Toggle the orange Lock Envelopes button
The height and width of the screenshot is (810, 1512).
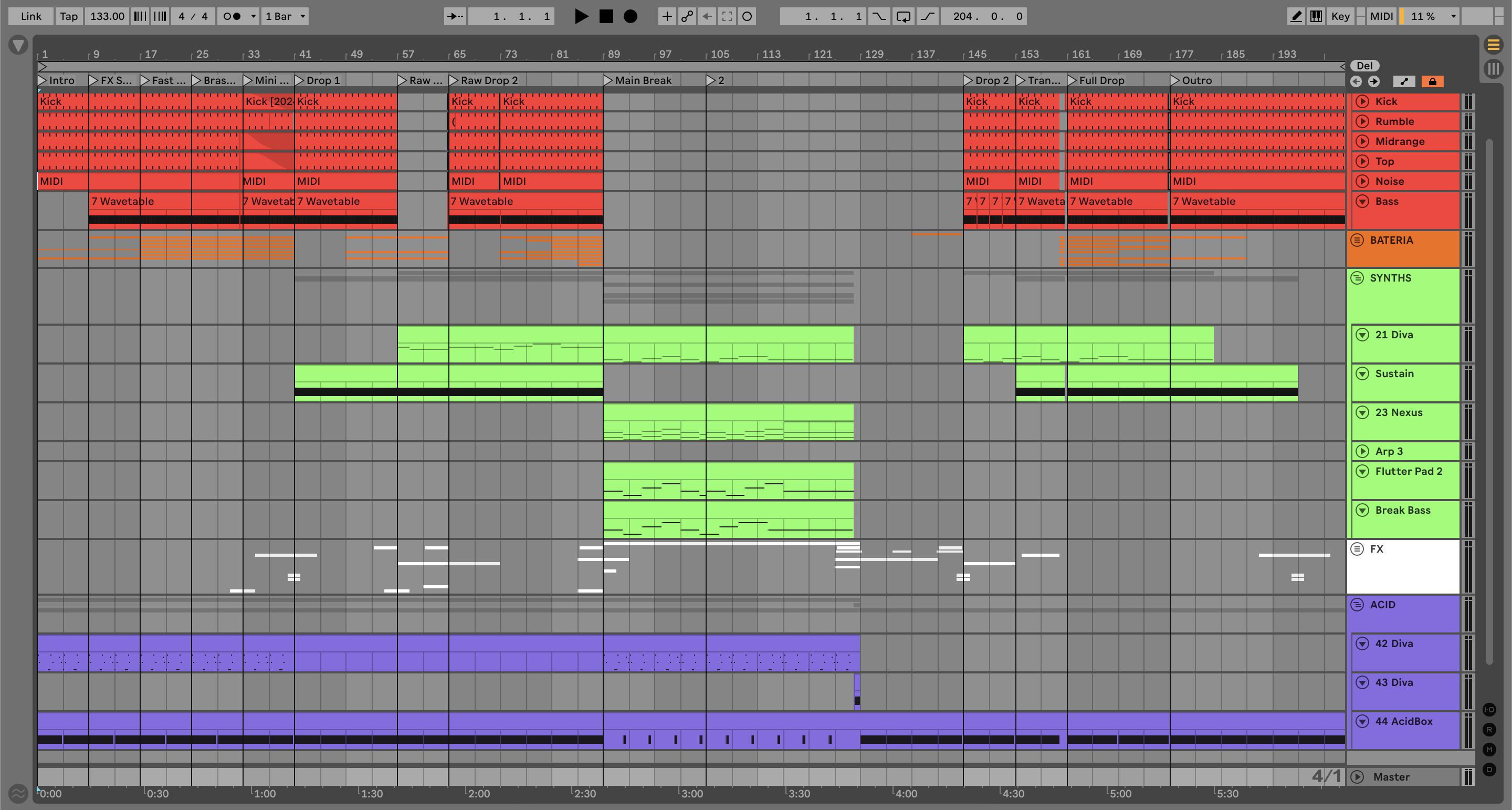point(1432,81)
